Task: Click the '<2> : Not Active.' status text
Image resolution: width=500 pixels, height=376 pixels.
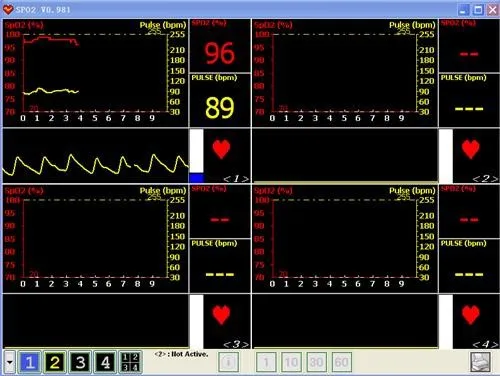Action: tap(181, 354)
